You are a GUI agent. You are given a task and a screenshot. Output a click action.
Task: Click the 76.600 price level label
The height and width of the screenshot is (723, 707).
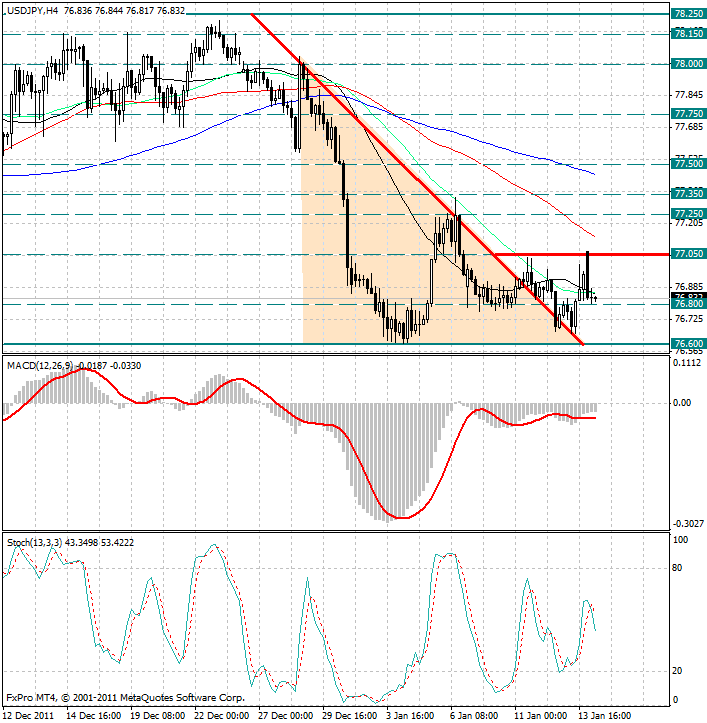click(x=687, y=343)
